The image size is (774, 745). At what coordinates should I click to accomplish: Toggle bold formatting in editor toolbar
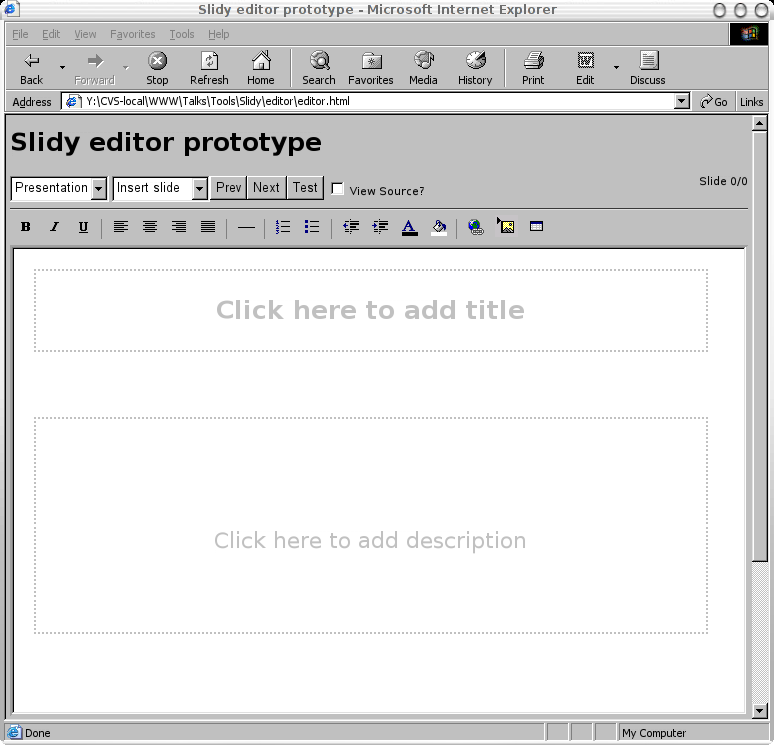tap(26, 227)
